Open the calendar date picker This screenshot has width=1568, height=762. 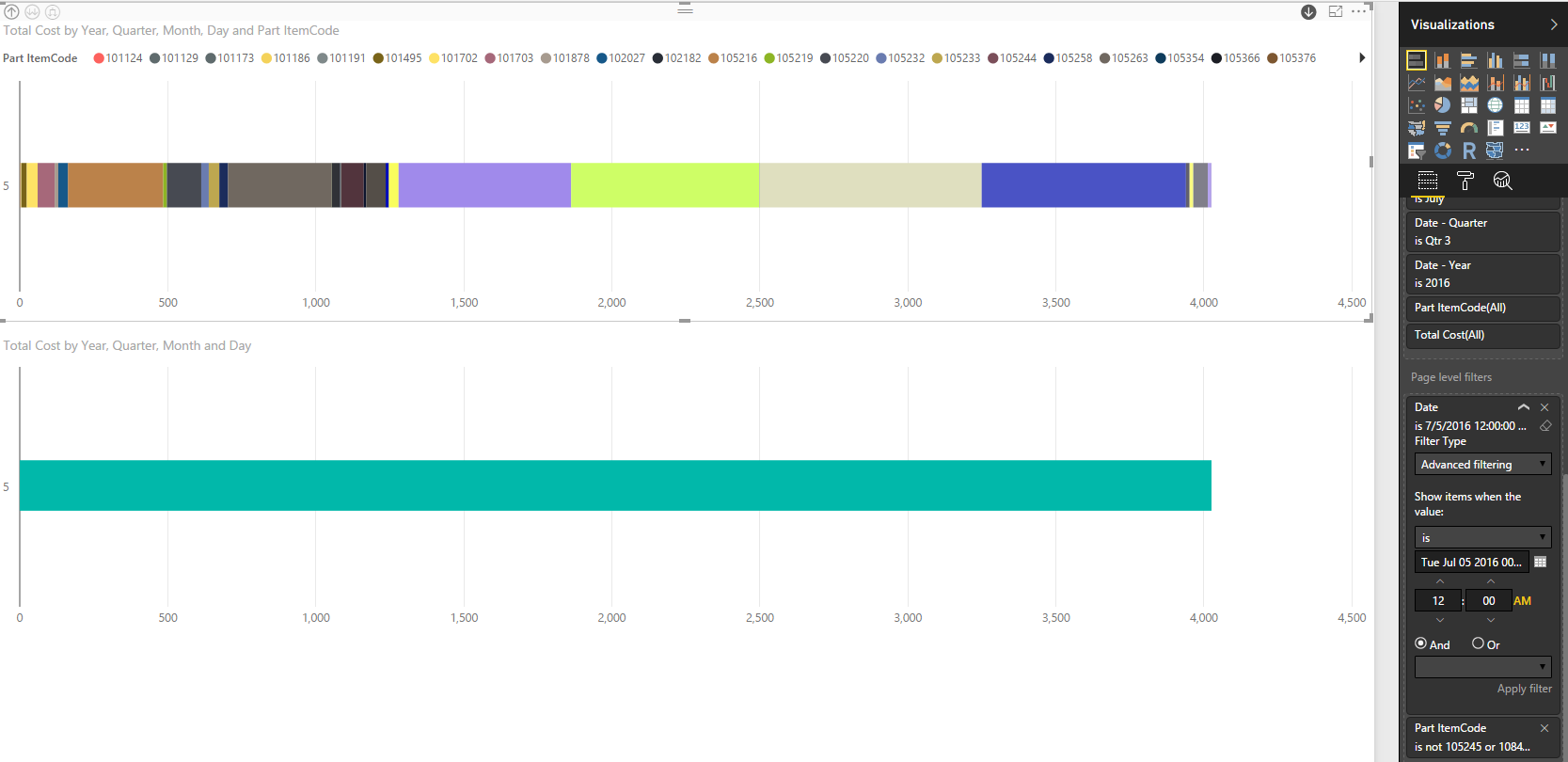click(1541, 562)
